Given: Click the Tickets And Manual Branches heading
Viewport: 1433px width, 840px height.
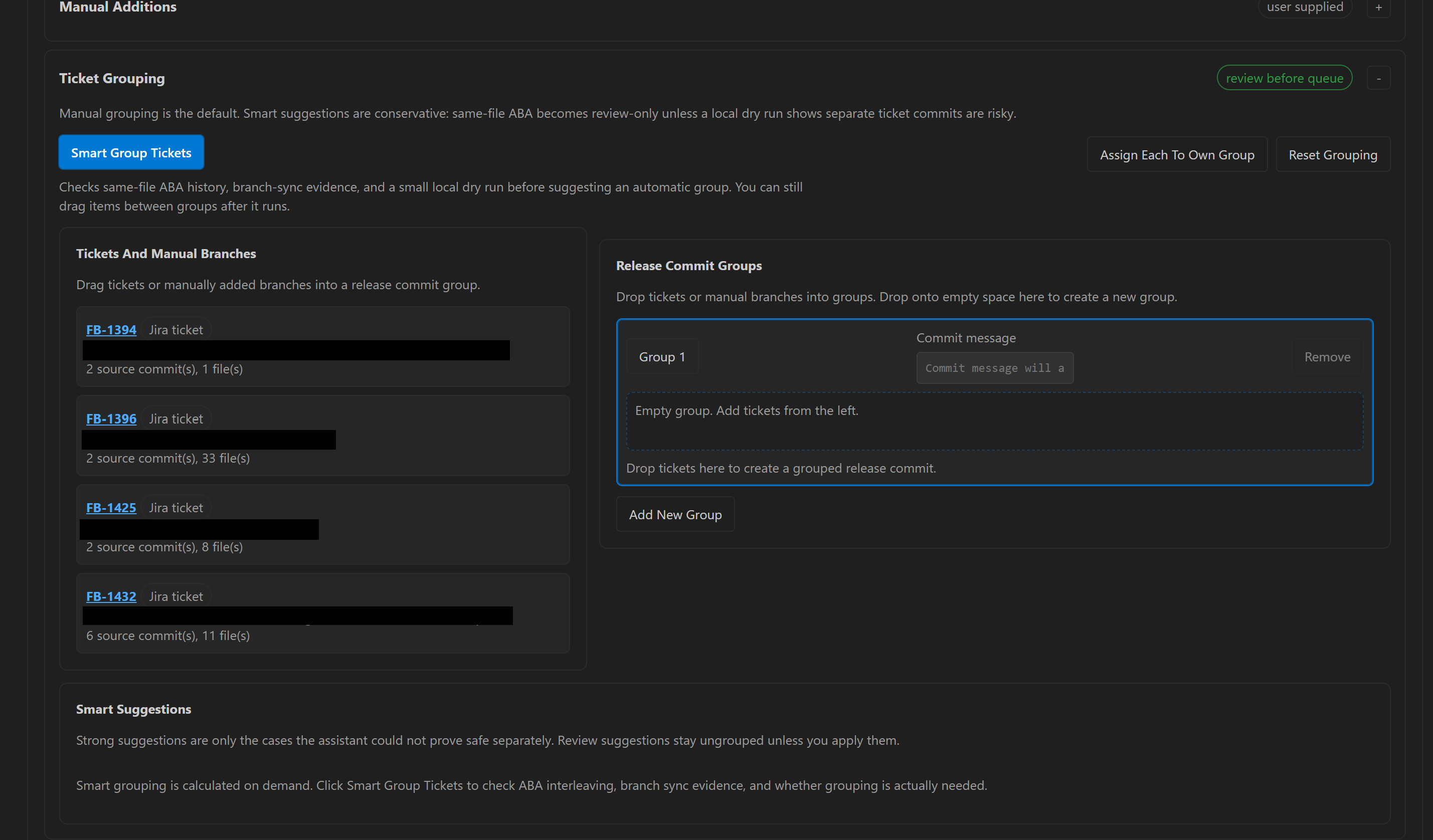Looking at the screenshot, I should (166, 254).
